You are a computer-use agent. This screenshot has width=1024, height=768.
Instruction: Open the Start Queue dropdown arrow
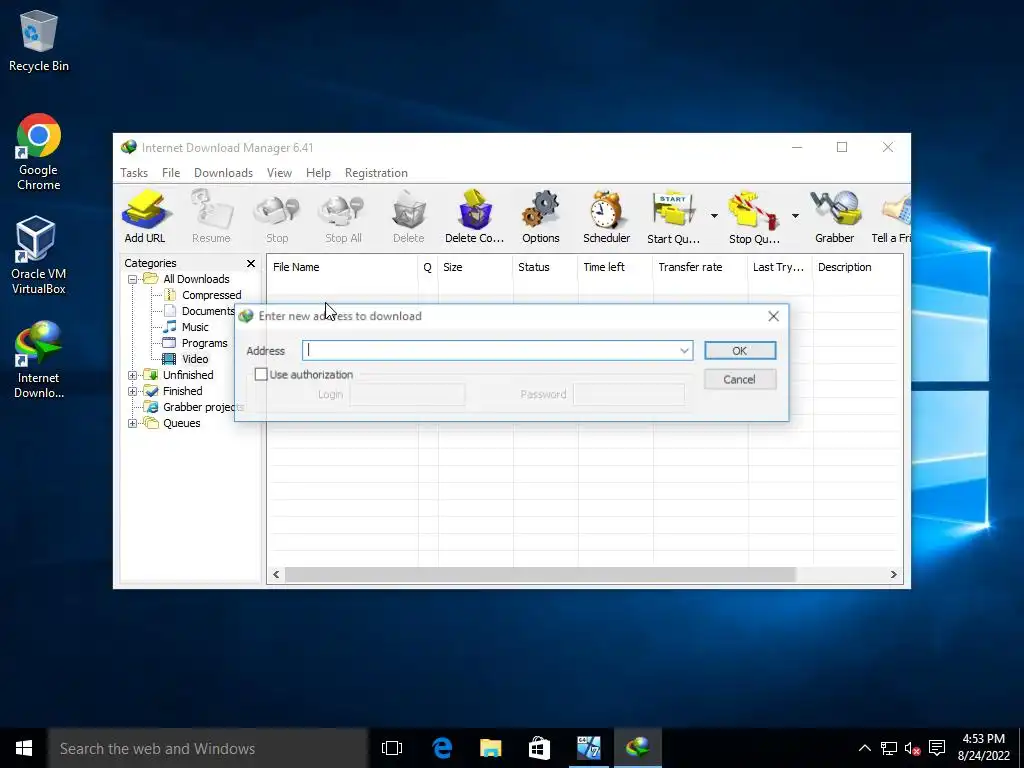[x=714, y=216]
